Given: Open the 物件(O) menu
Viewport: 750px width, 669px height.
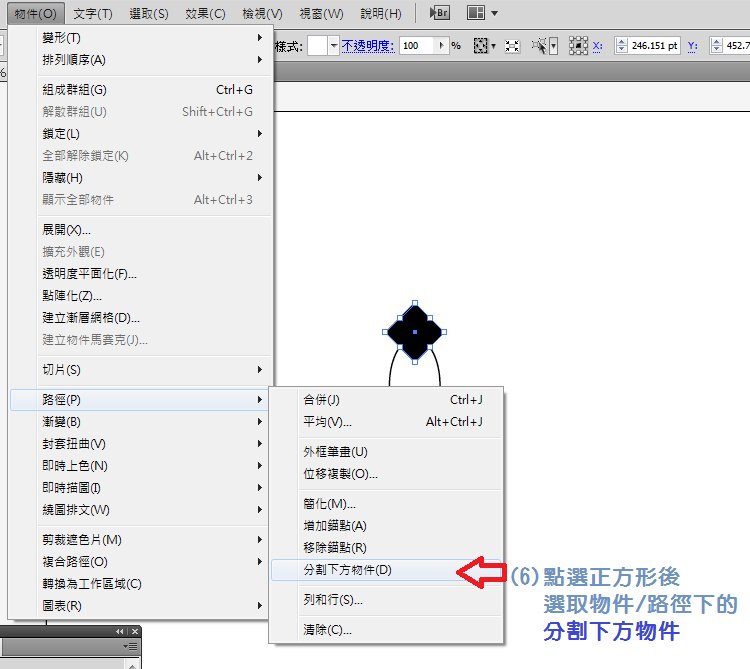Looking at the screenshot, I should (x=35, y=14).
